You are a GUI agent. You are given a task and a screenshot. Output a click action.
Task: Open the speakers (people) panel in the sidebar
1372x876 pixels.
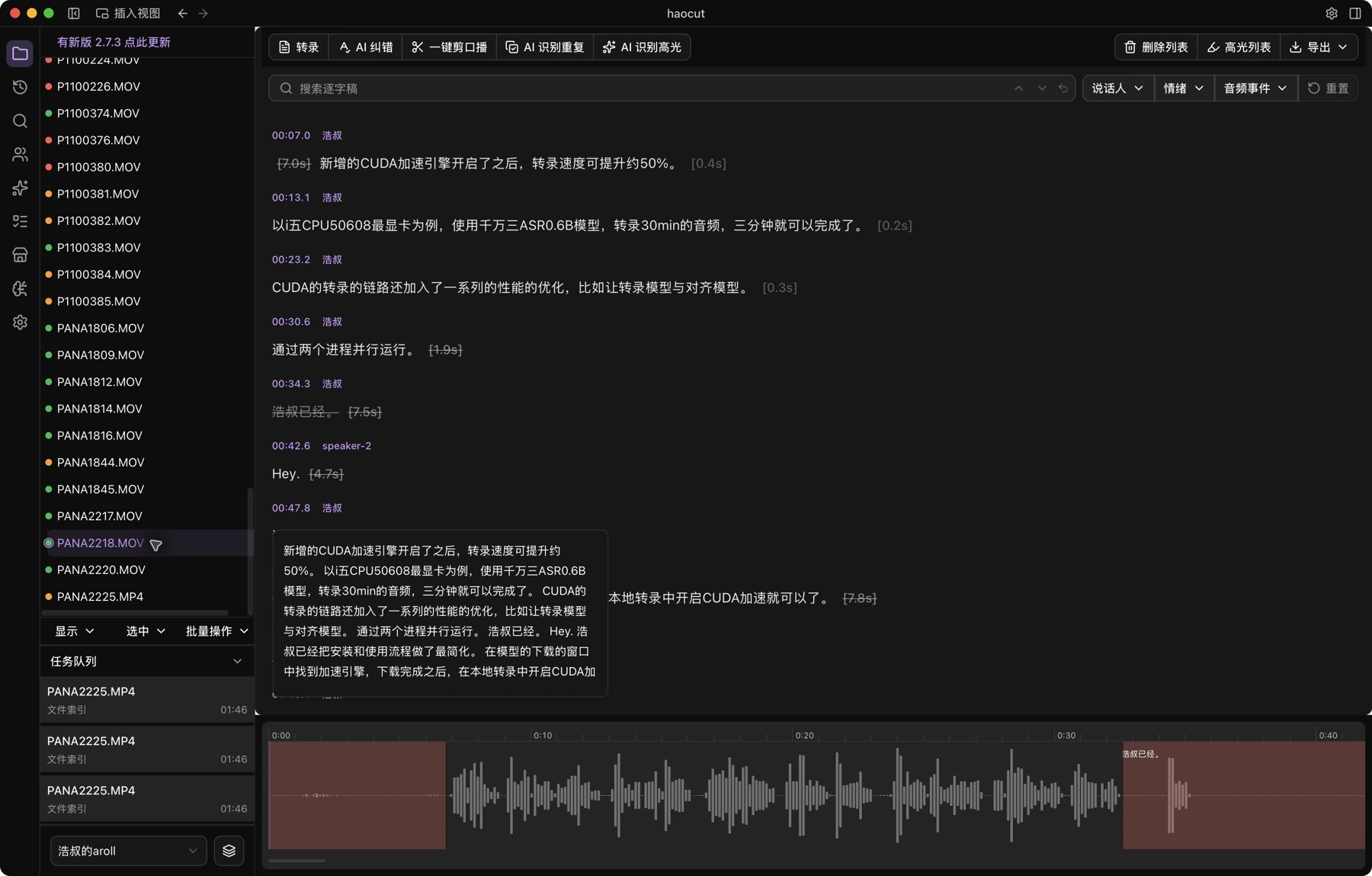(20, 155)
